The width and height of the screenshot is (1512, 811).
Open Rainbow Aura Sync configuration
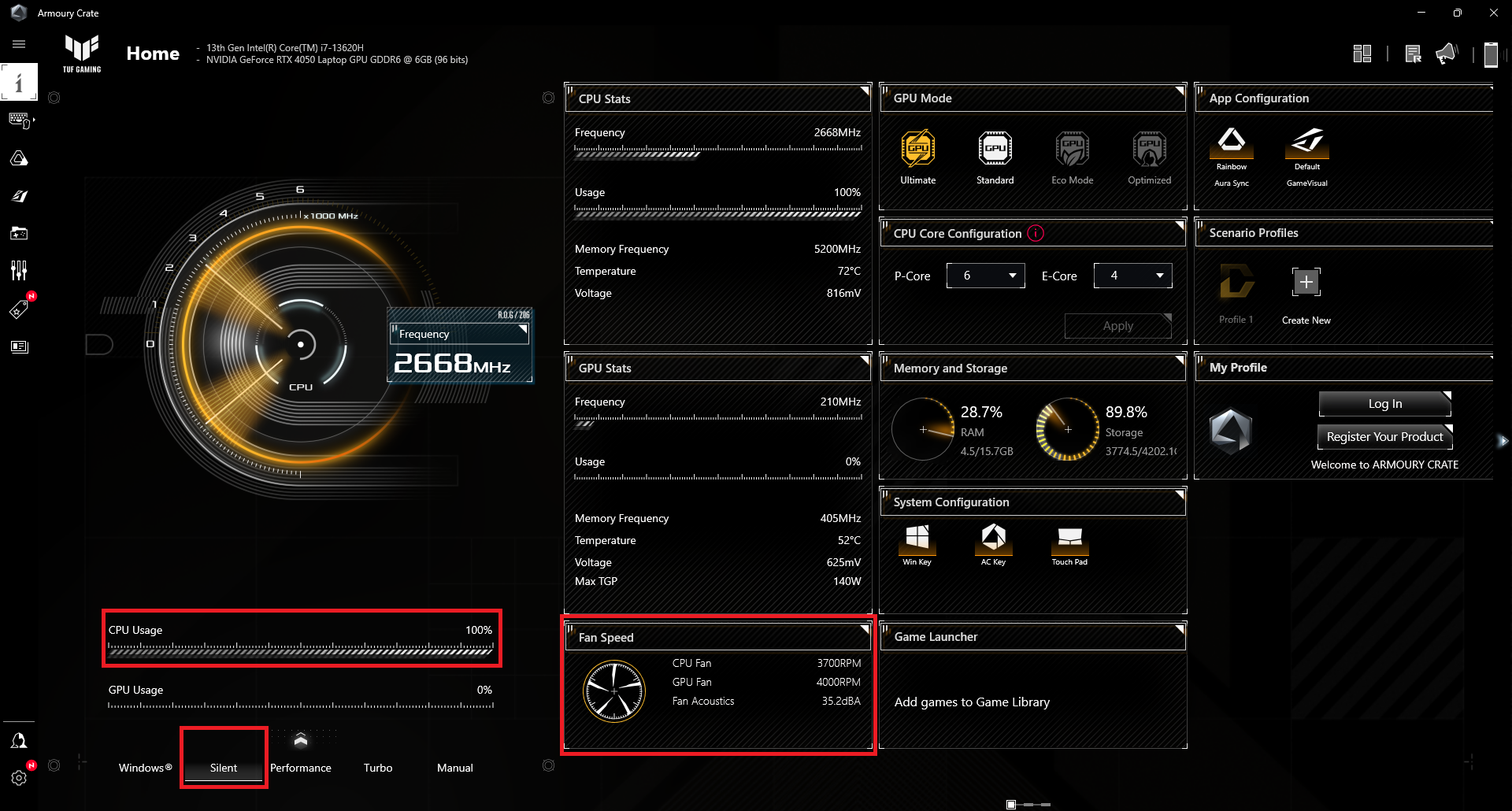coord(1232,142)
